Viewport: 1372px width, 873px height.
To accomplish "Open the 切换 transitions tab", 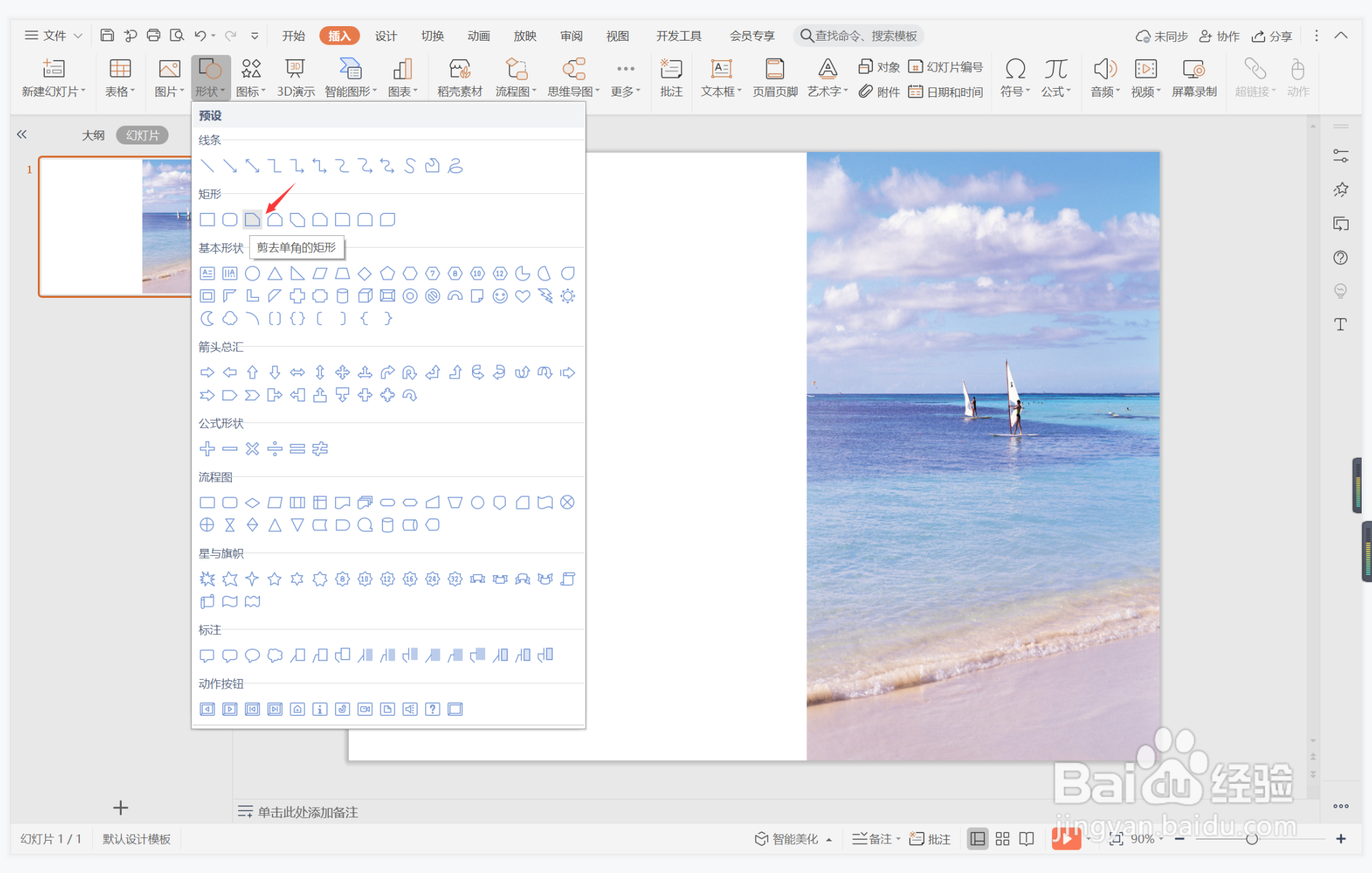I will coord(432,36).
